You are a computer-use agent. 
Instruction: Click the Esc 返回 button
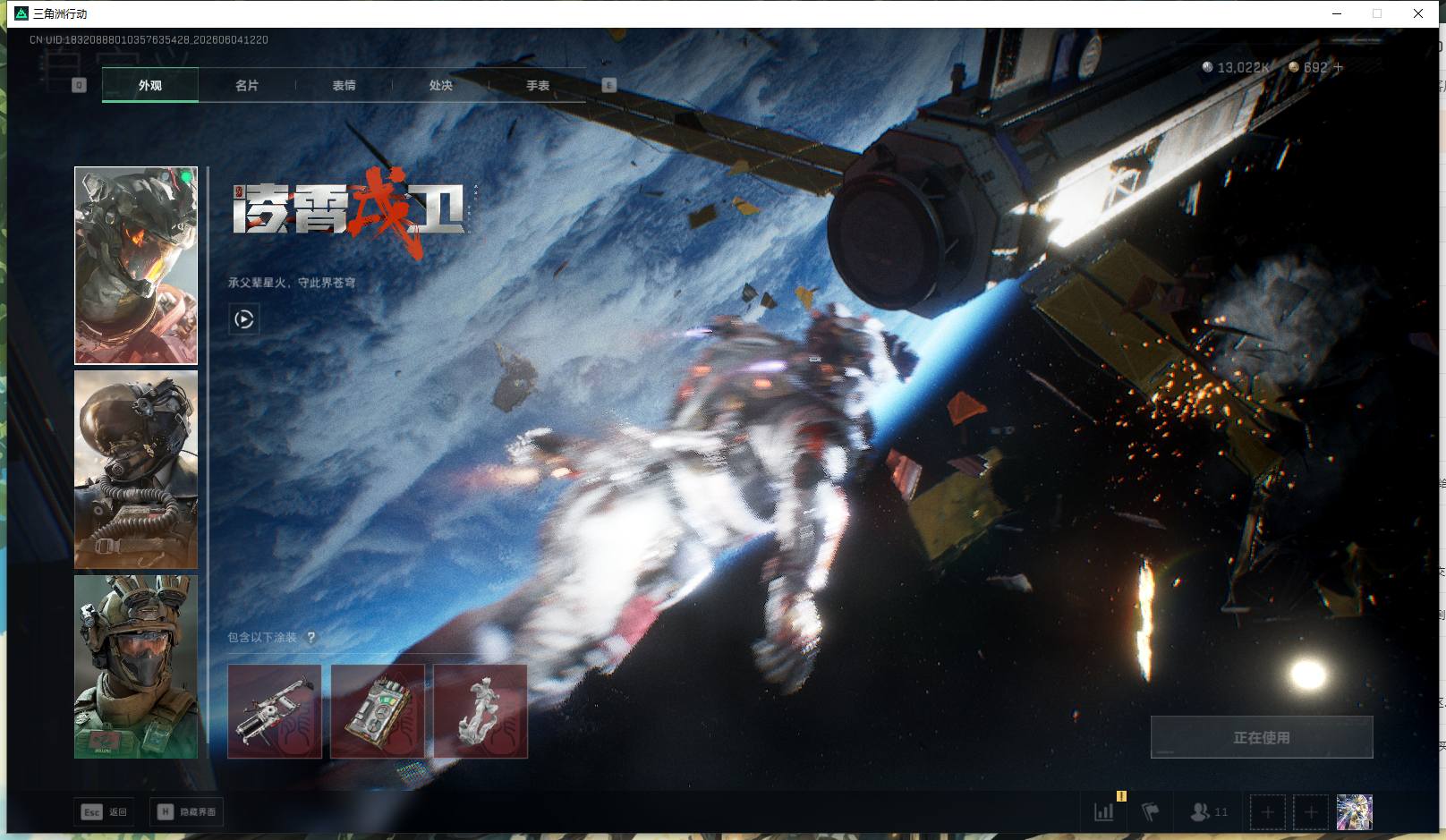click(x=105, y=811)
